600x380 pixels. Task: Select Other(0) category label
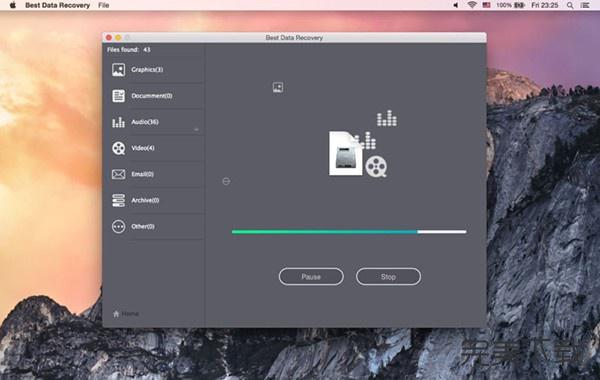click(143, 226)
